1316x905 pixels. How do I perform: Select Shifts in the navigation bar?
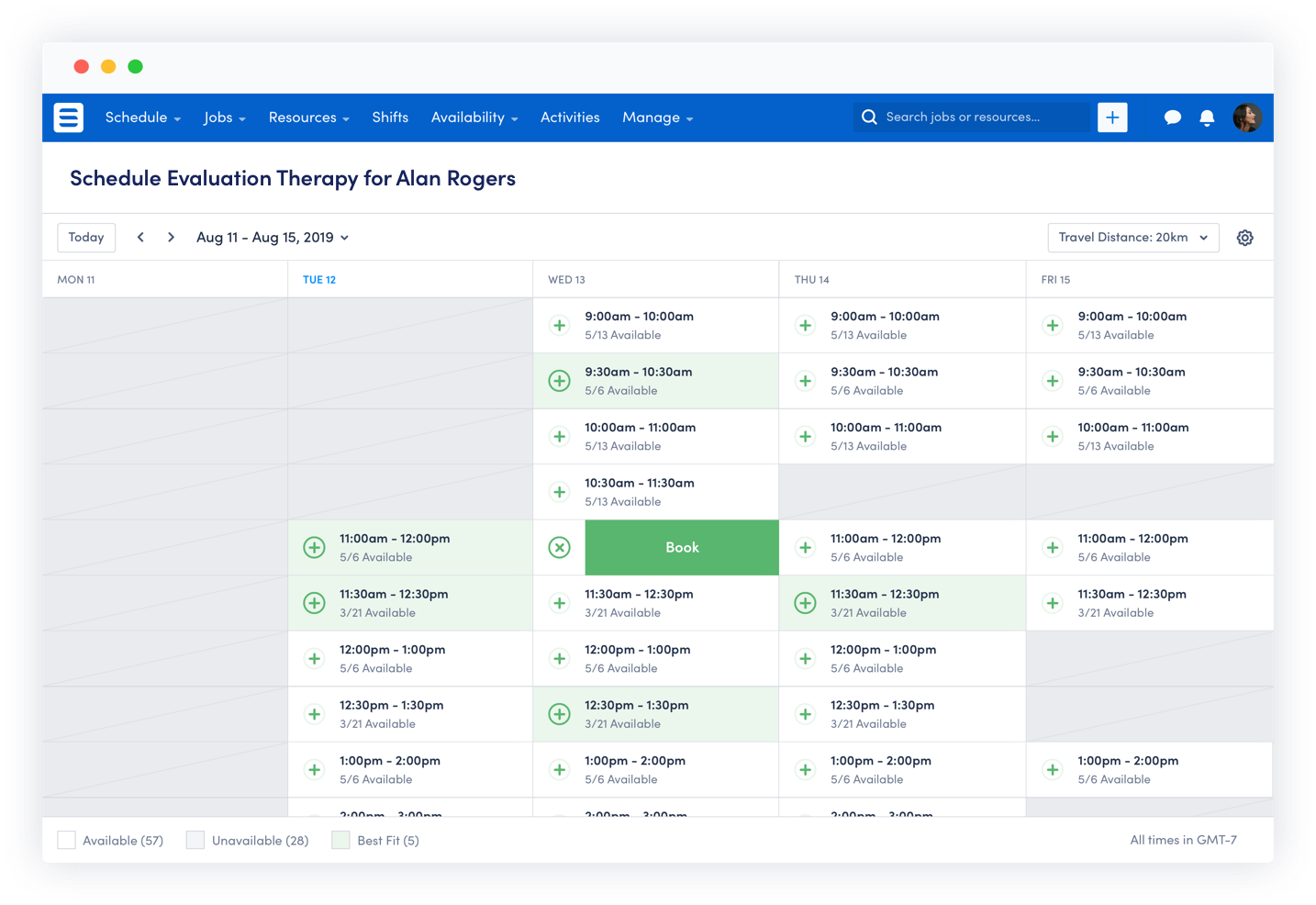390,117
